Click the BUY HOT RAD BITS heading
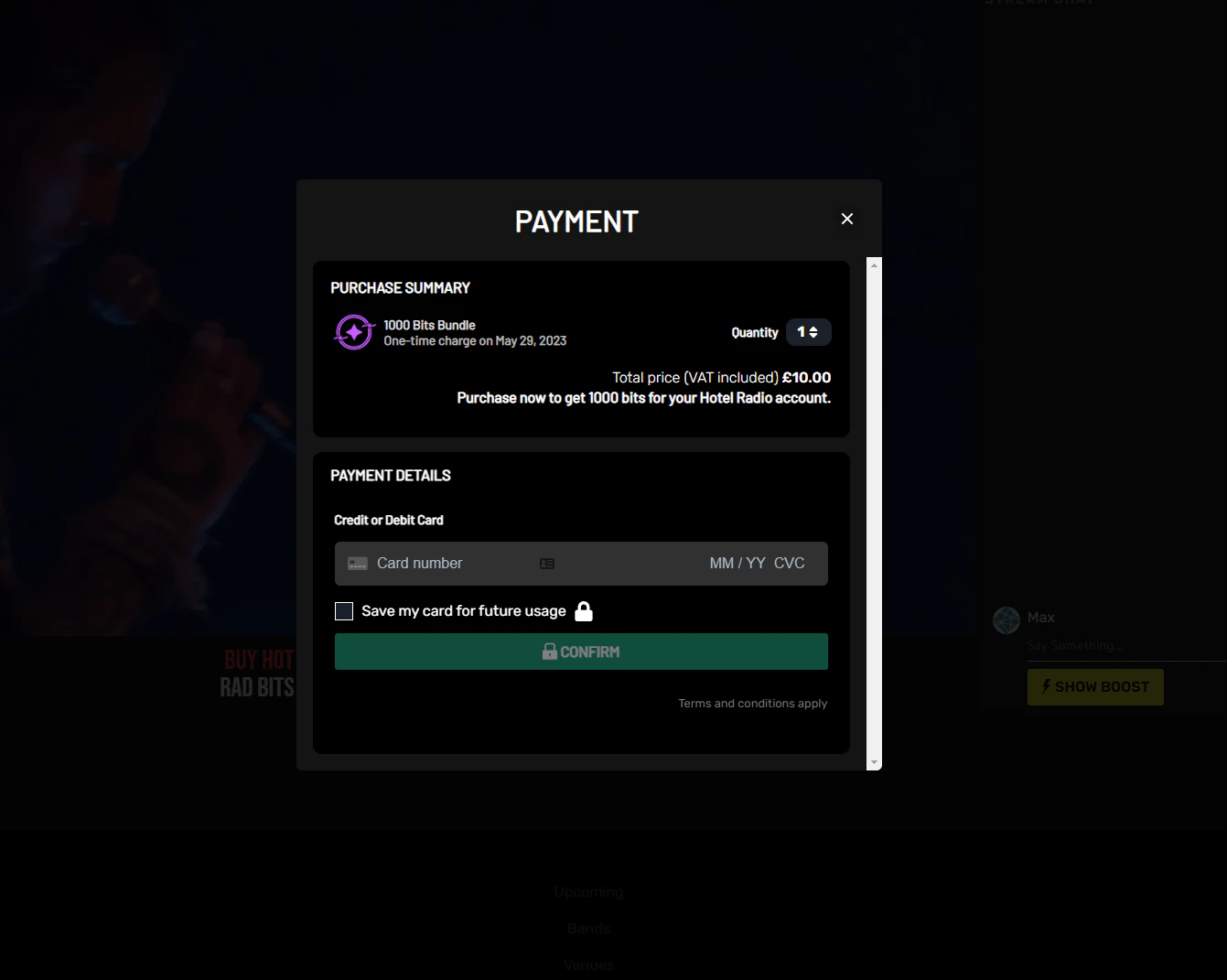Image resolution: width=1227 pixels, height=980 pixels. tap(257, 673)
